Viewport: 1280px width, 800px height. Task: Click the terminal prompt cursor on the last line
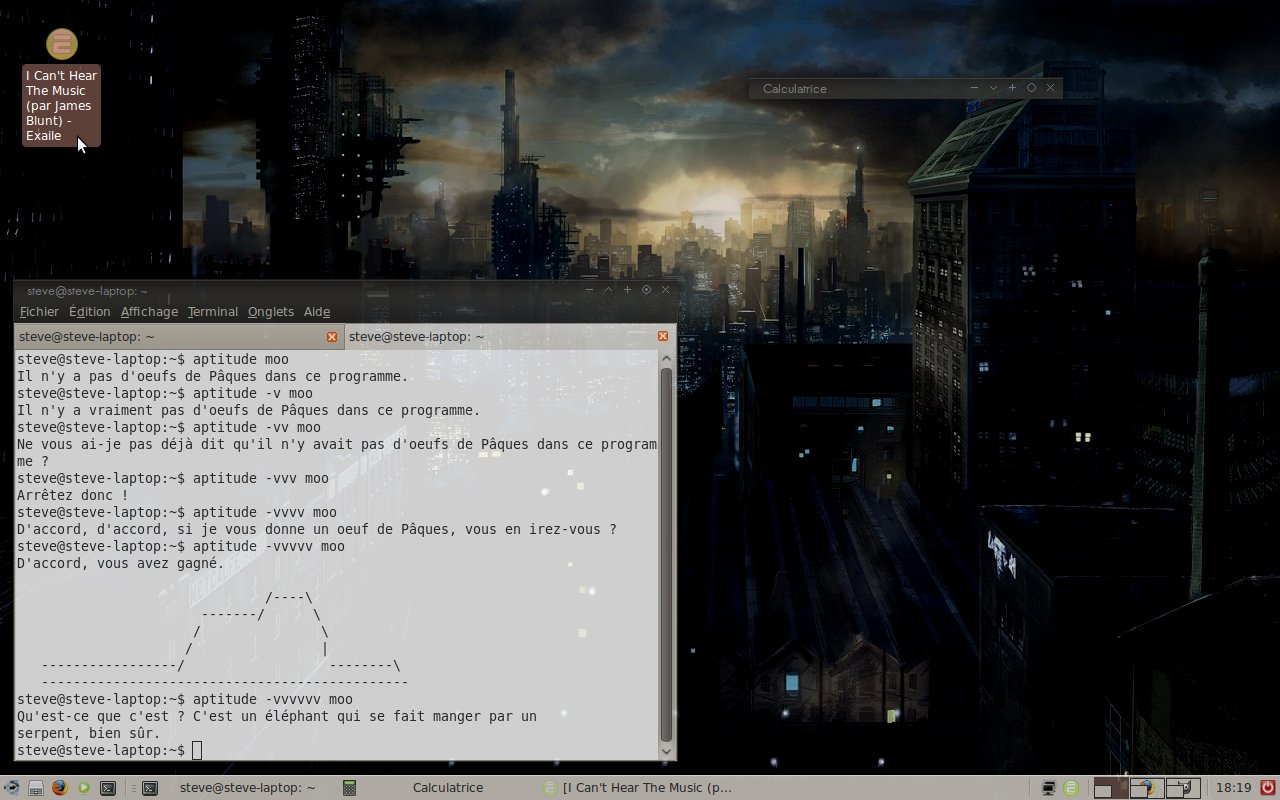pos(197,751)
